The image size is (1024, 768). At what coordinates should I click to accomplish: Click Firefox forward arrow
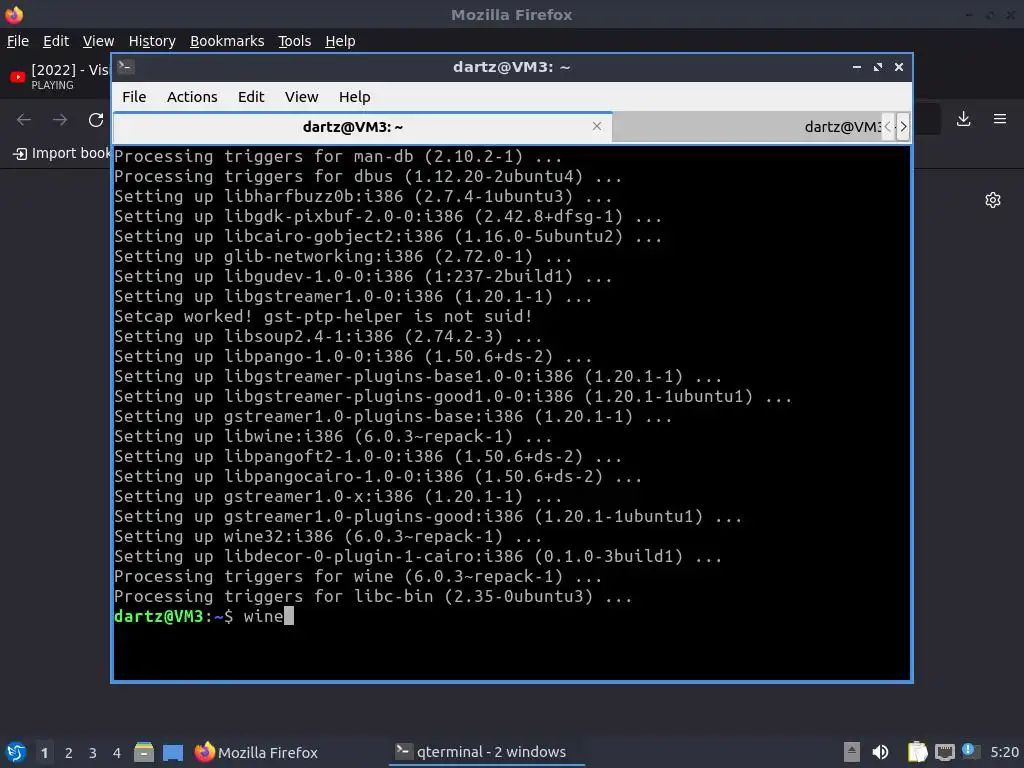pos(60,120)
